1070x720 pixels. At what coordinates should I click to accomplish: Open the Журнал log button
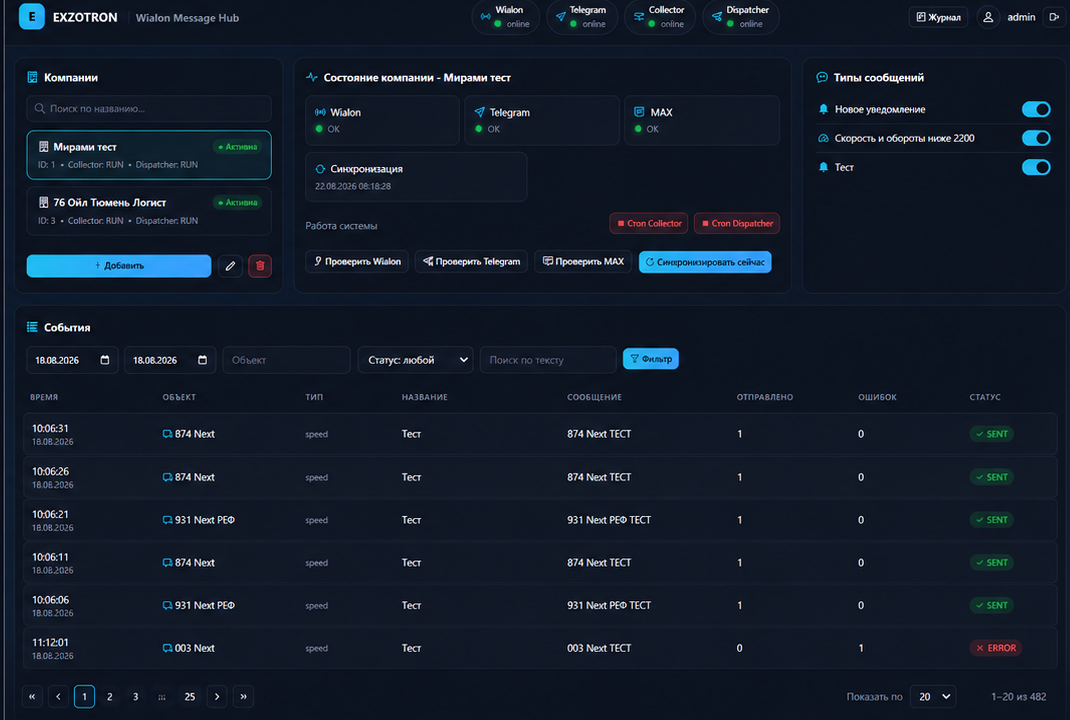[938, 17]
